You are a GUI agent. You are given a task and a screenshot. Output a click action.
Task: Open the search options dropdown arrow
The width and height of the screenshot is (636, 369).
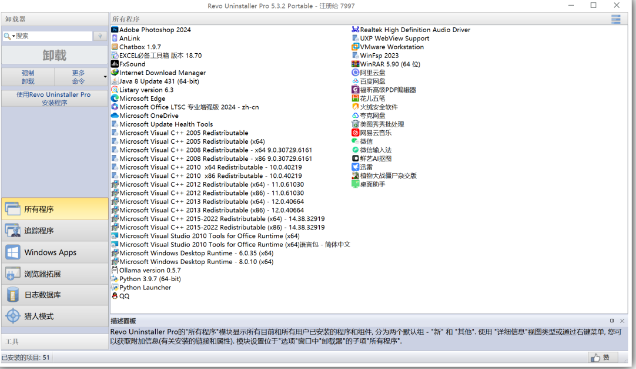[13, 36]
